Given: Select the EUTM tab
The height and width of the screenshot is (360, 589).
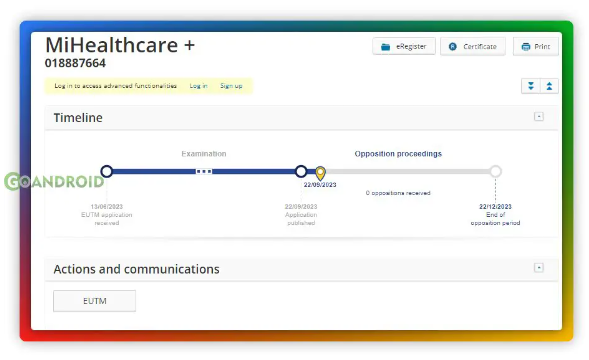Looking at the screenshot, I should pyautogui.click(x=94, y=301).
